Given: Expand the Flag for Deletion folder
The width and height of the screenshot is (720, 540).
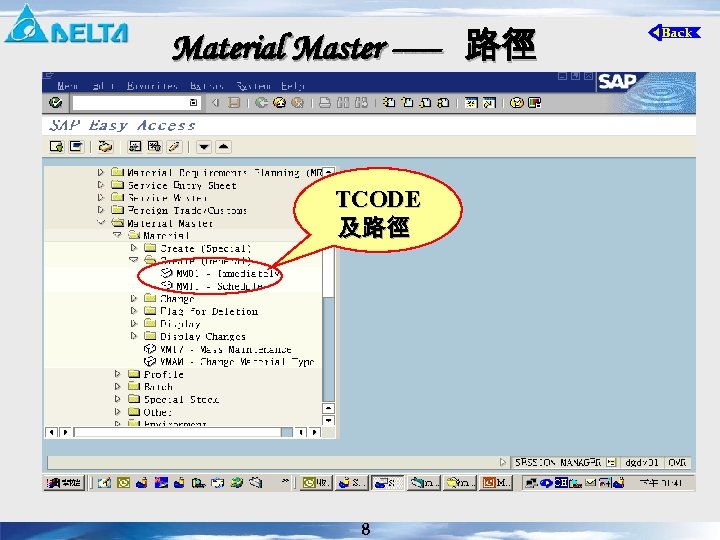Looking at the screenshot, I should tap(134, 311).
